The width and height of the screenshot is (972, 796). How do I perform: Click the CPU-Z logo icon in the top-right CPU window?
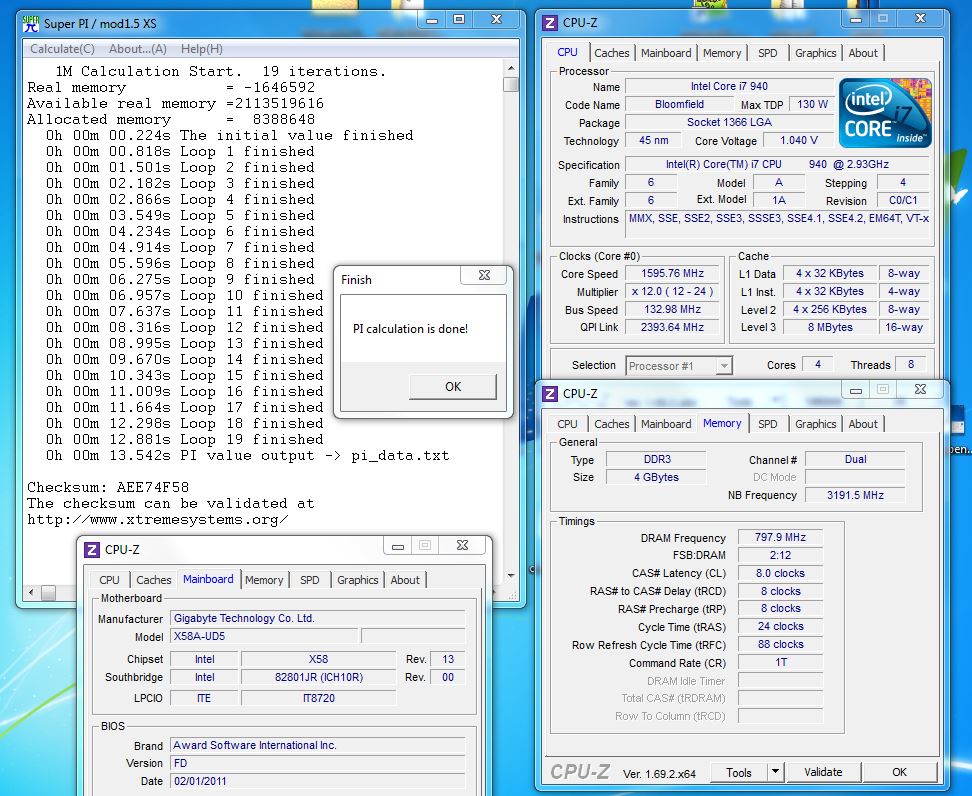pos(549,23)
